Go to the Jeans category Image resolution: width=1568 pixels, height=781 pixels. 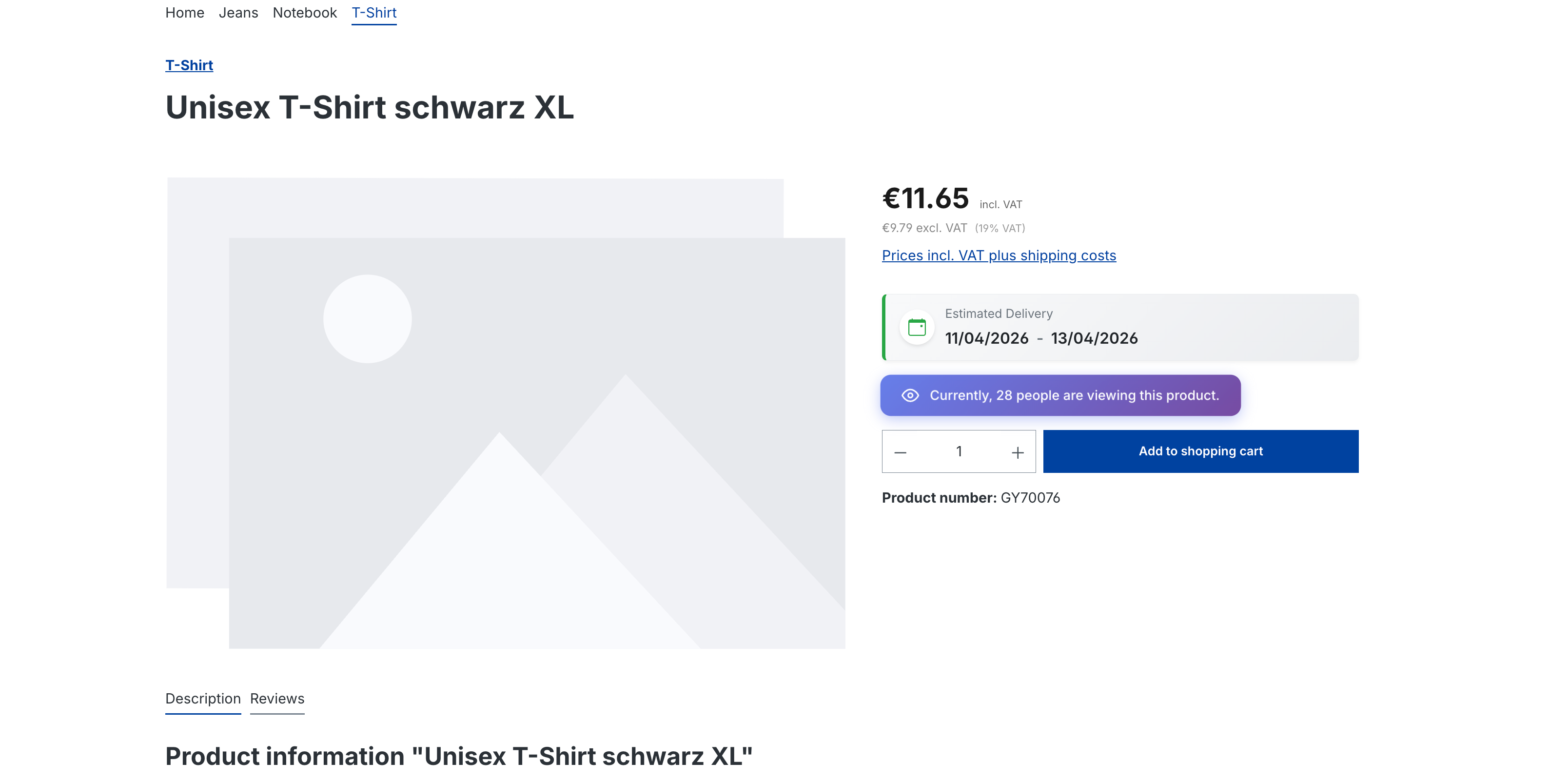click(238, 13)
